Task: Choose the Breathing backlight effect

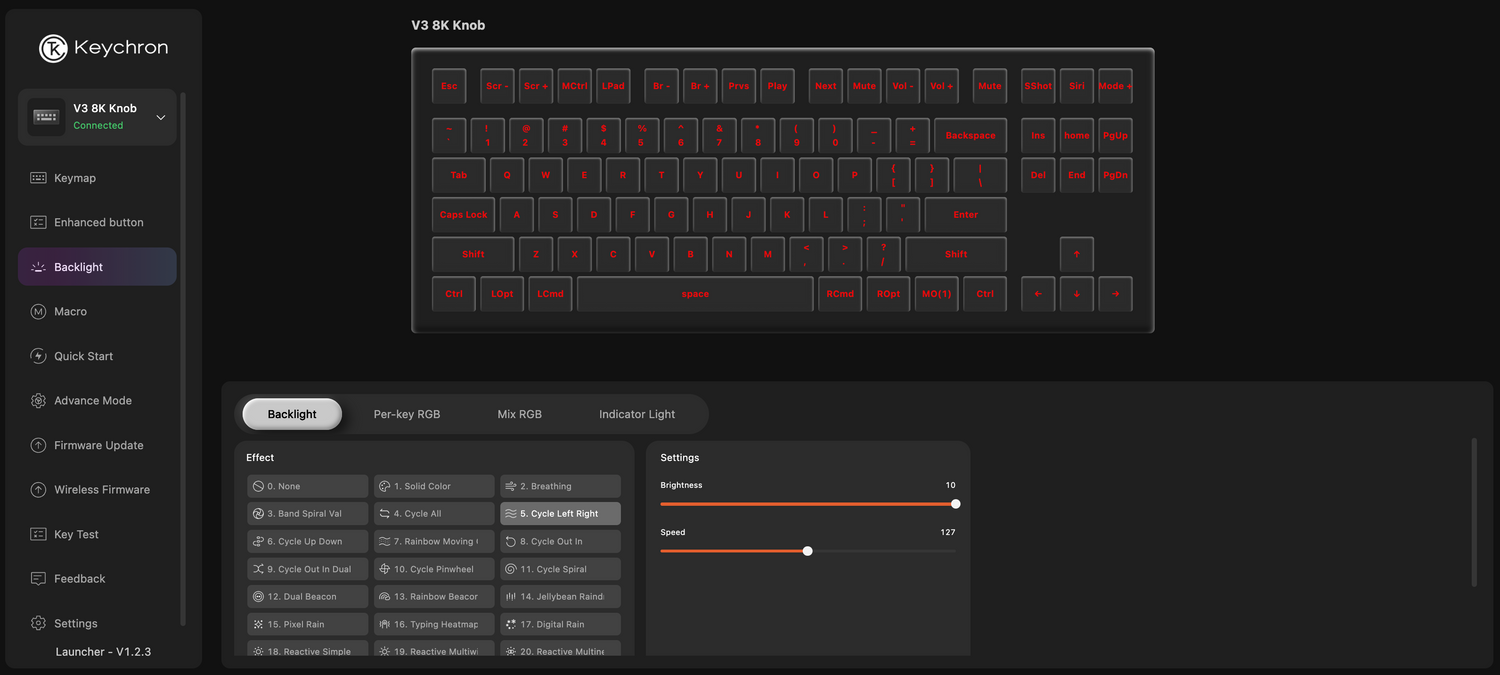Action: tap(560, 486)
